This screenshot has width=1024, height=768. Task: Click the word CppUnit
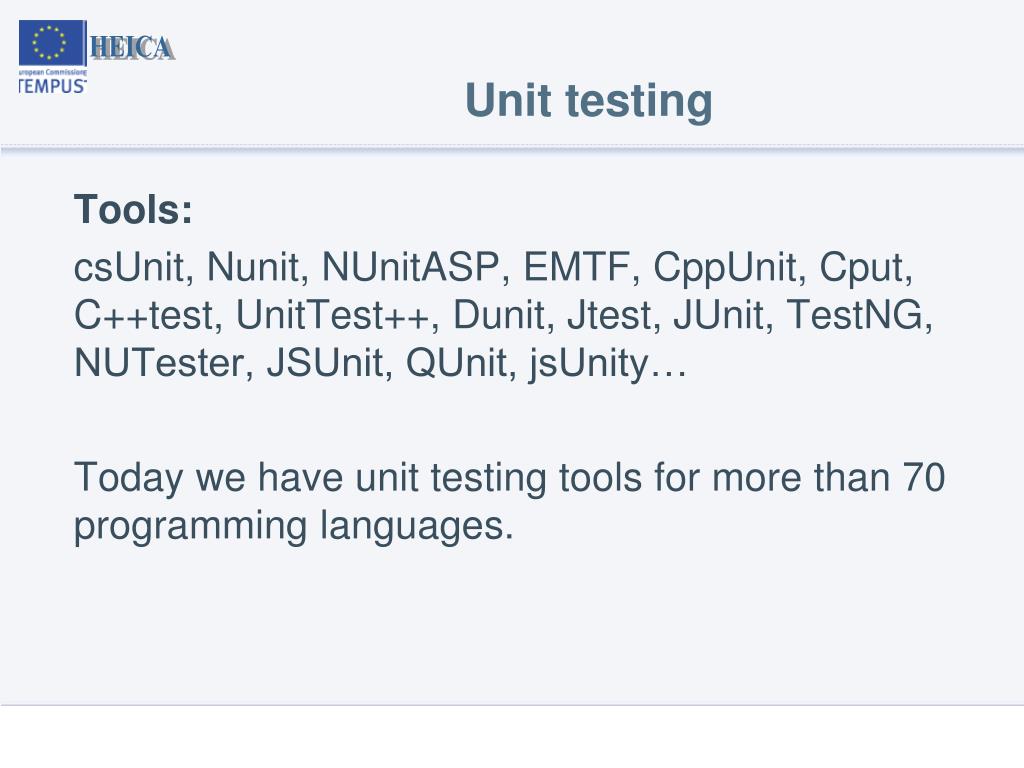(725, 268)
